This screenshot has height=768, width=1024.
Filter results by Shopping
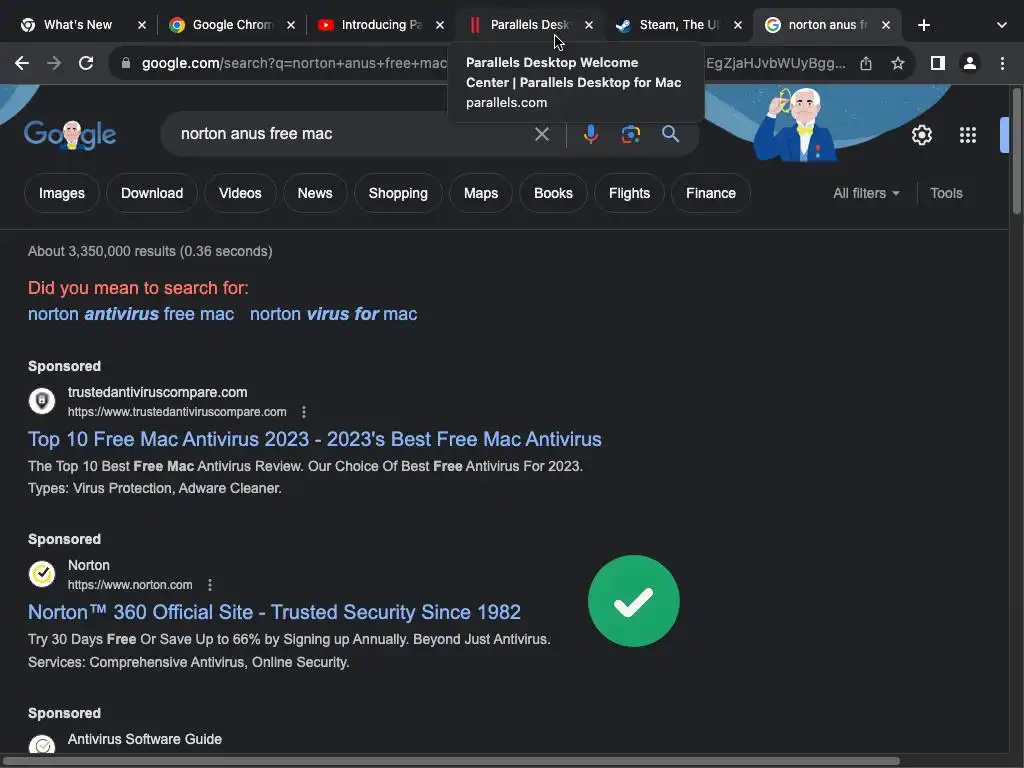pyautogui.click(x=398, y=193)
